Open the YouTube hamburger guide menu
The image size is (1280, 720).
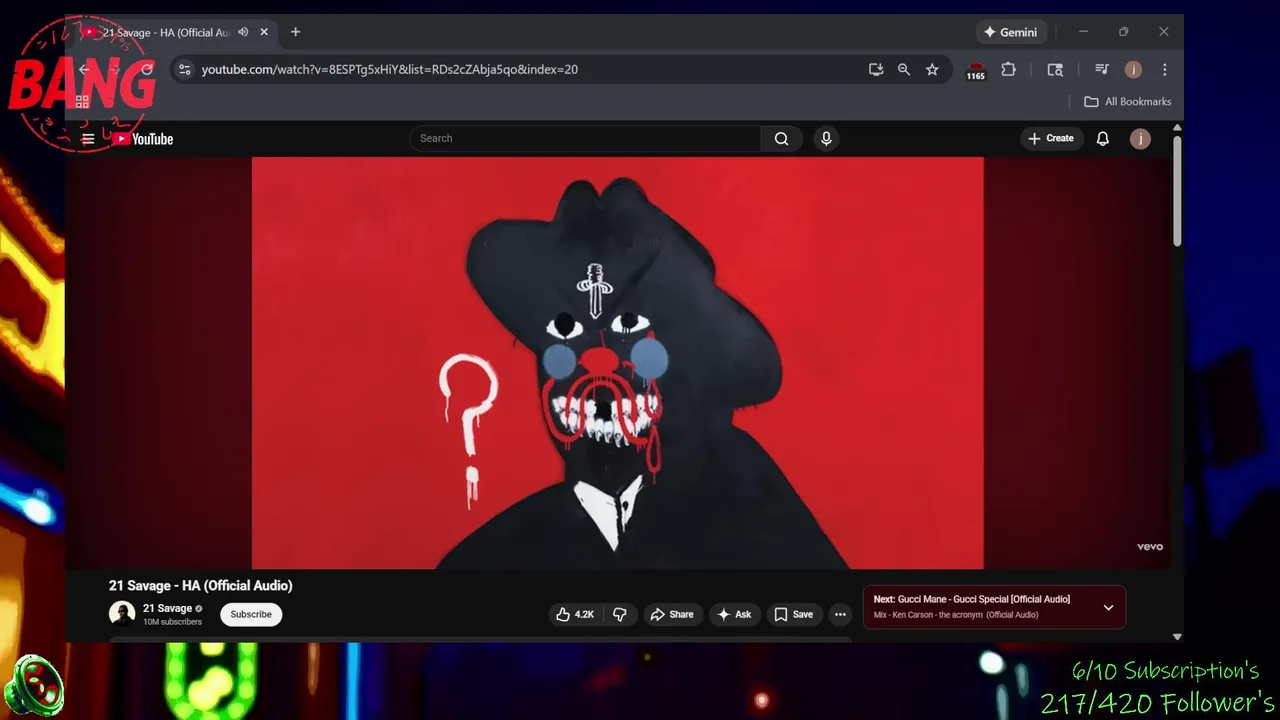(88, 139)
